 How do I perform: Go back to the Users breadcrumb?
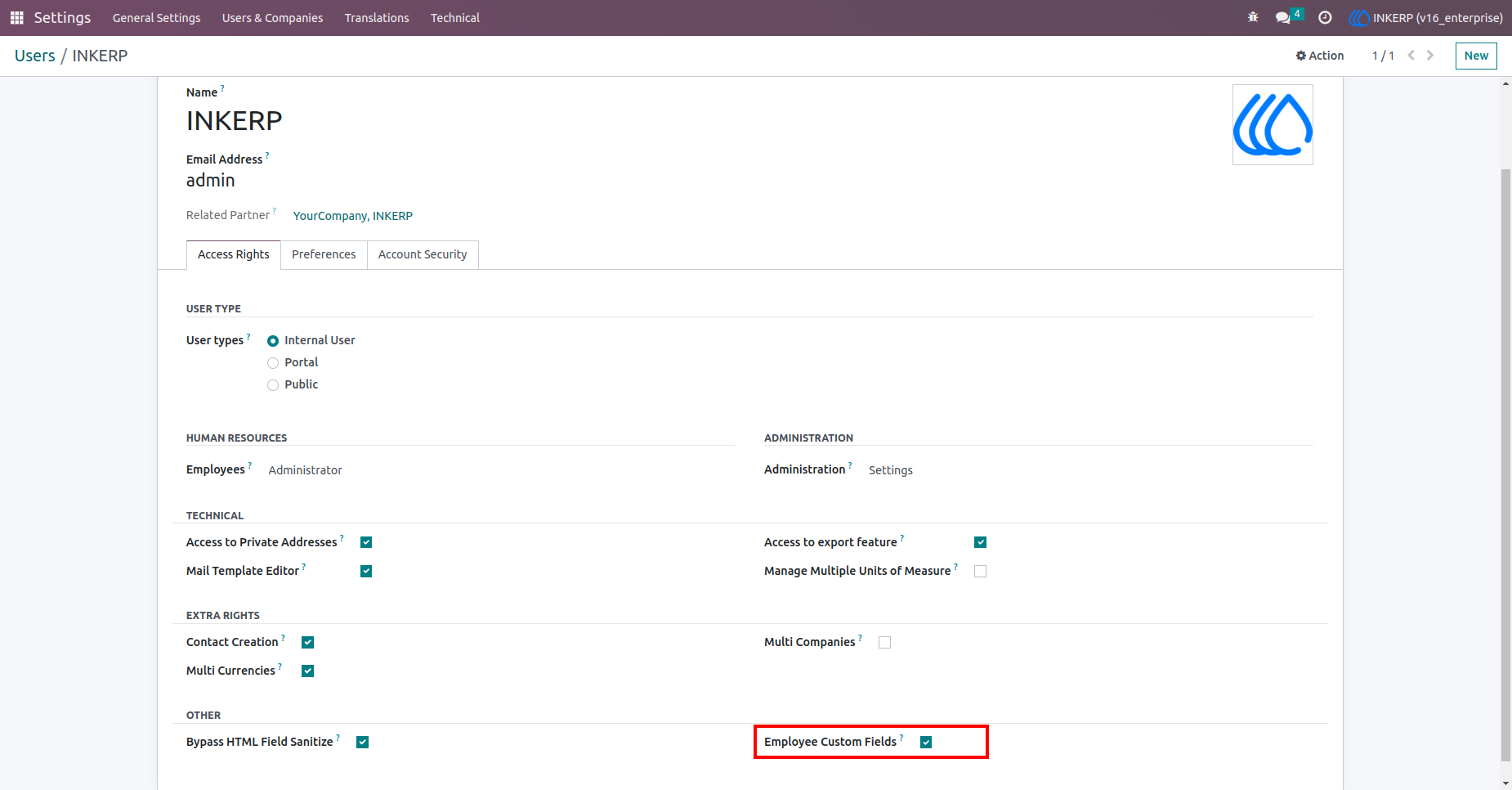[x=35, y=56]
